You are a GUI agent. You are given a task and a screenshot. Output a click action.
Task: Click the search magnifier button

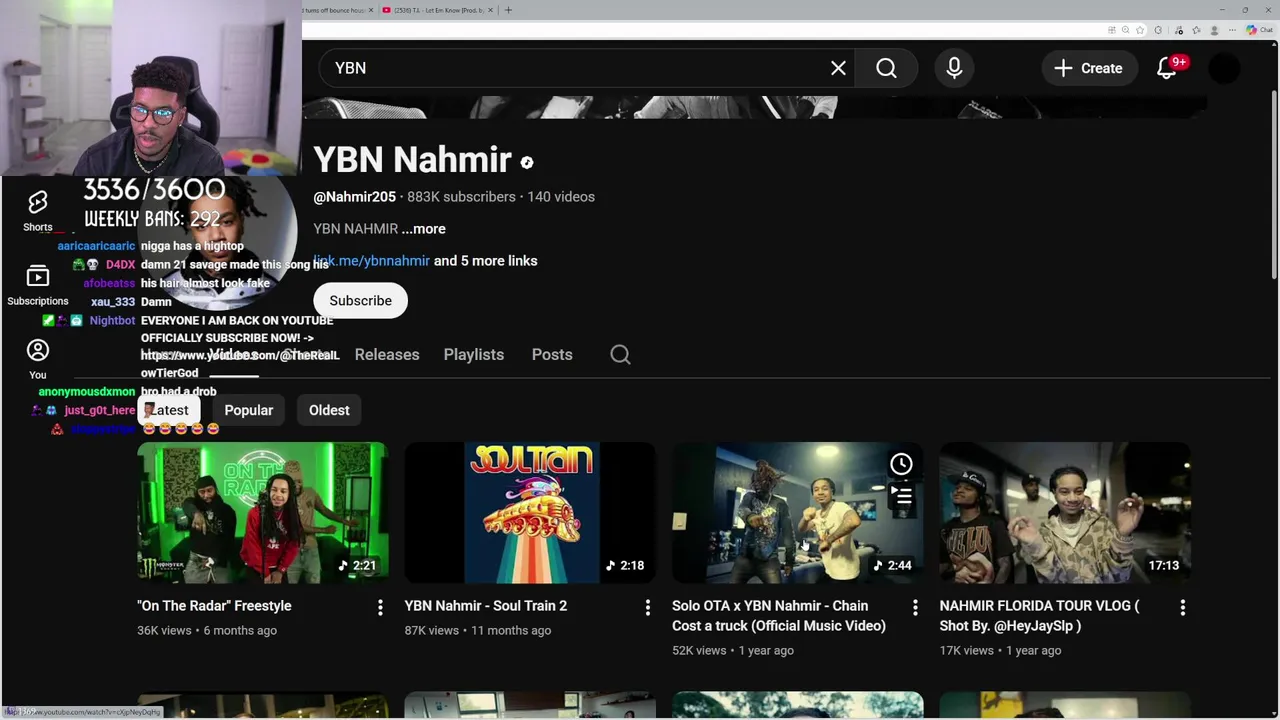(886, 68)
